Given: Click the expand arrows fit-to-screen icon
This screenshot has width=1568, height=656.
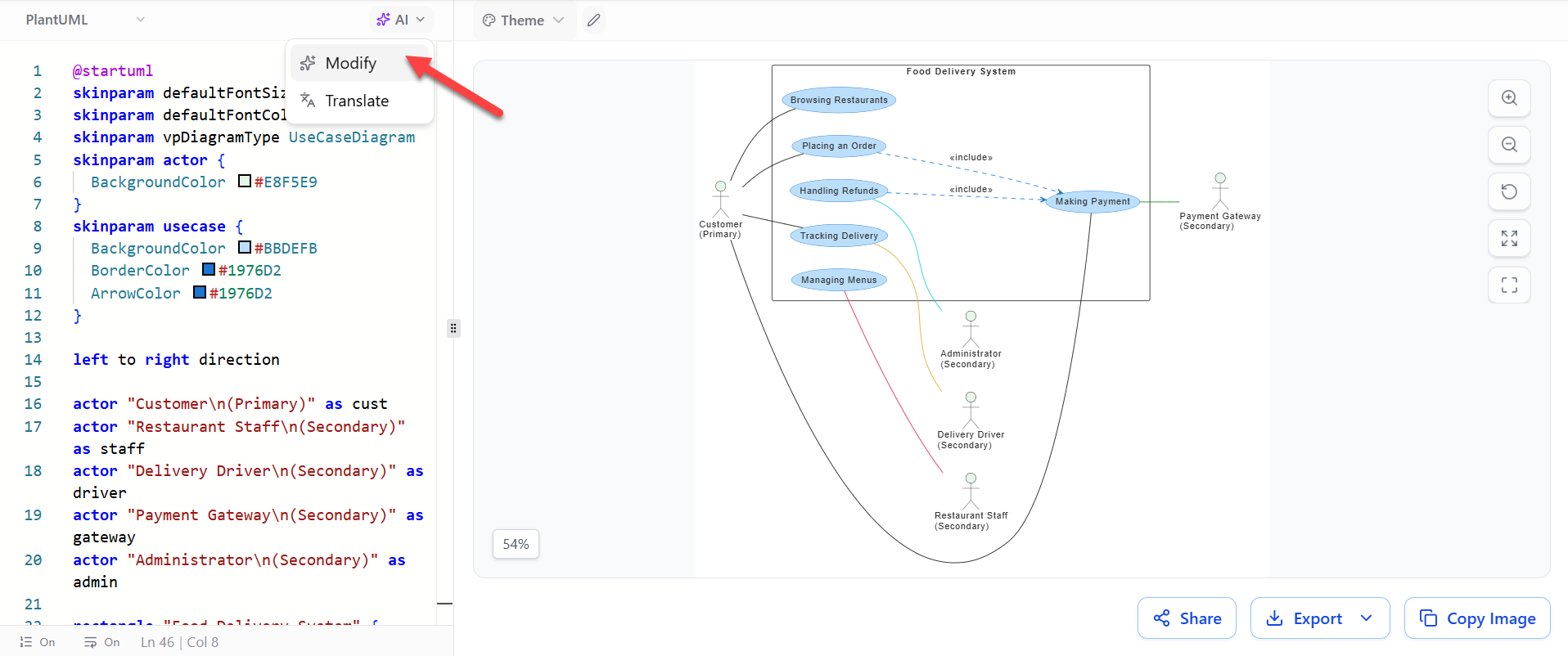Looking at the screenshot, I should [1509, 238].
